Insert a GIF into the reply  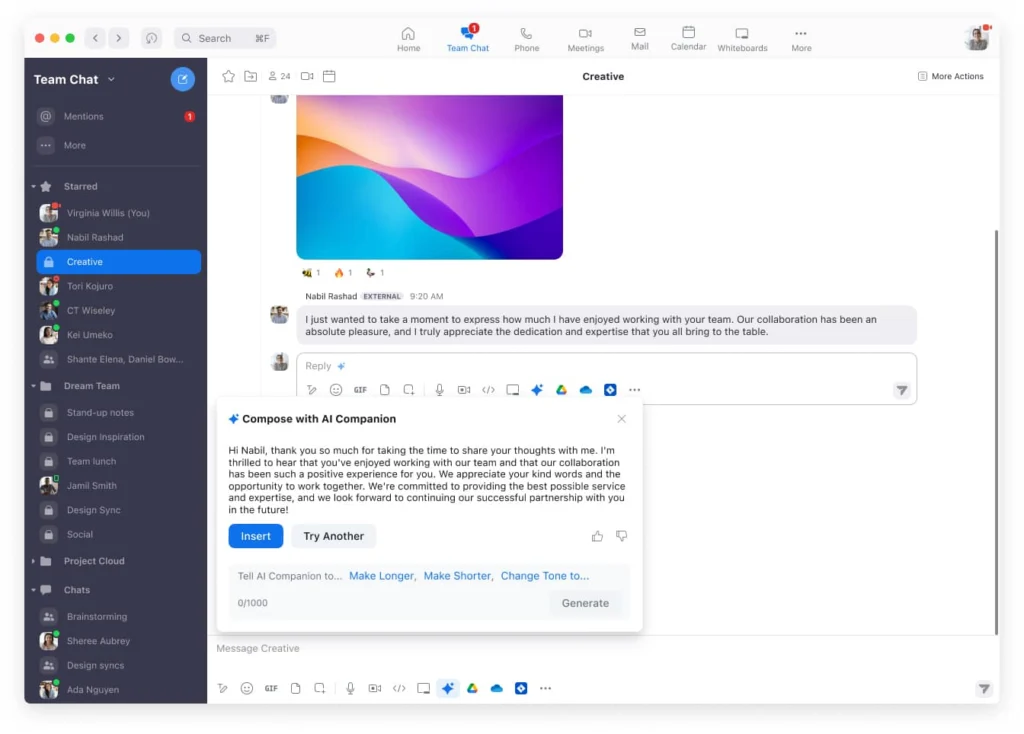pos(360,390)
